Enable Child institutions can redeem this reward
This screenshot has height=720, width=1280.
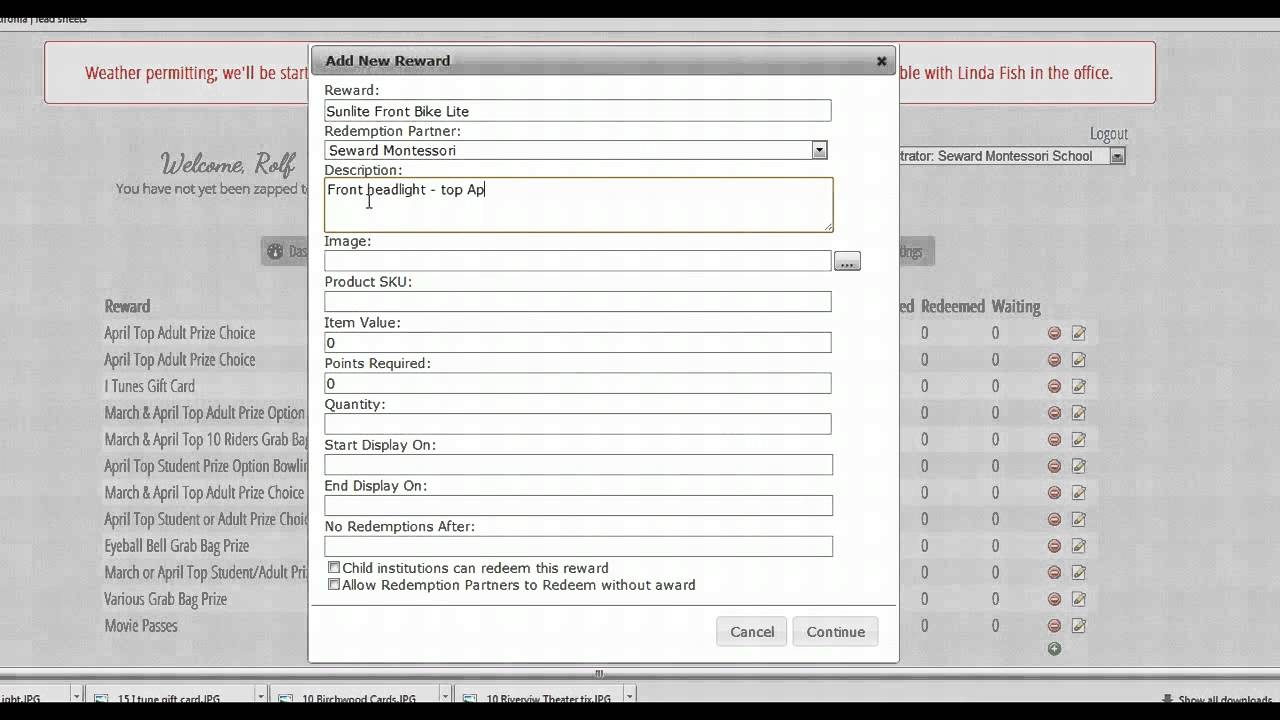pyautogui.click(x=334, y=568)
